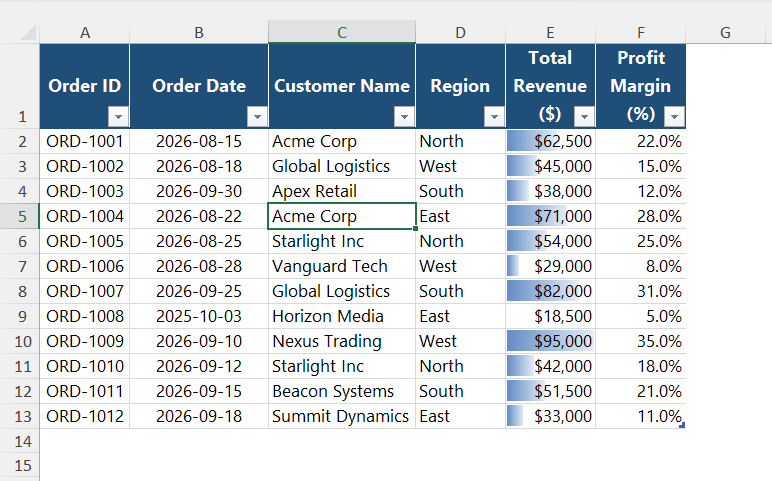
Task: Click date cell 2026-09-30
Action: point(199,191)
